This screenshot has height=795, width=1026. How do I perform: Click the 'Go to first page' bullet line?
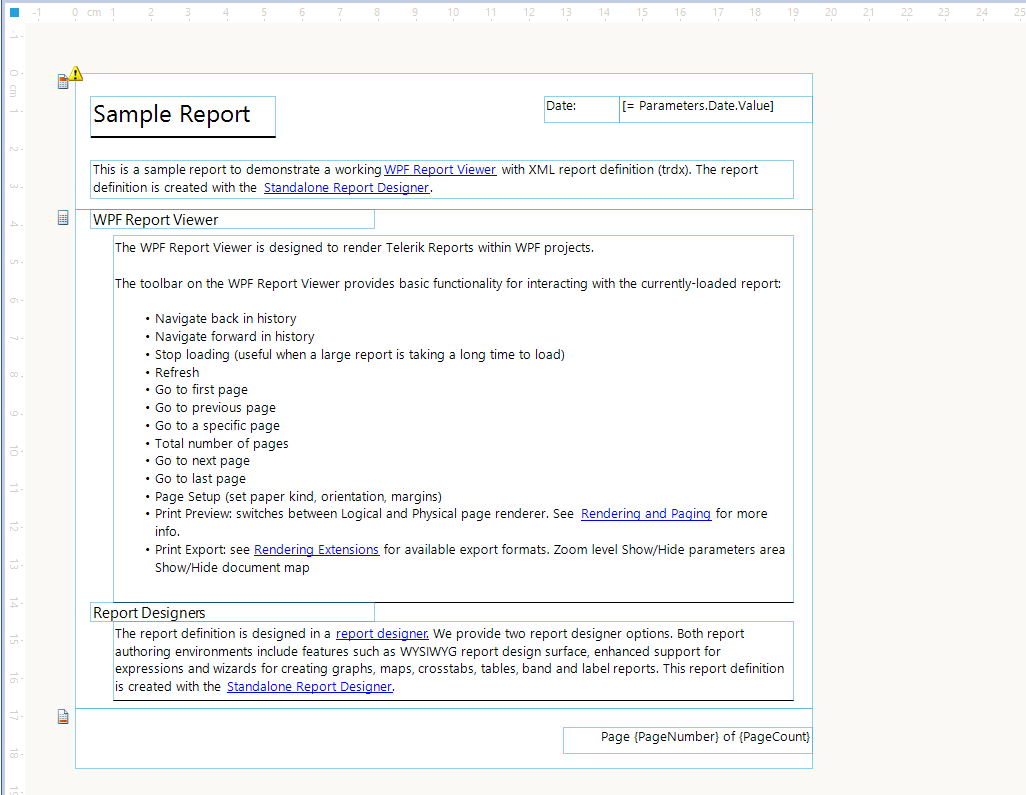click(x=201, y=390)
